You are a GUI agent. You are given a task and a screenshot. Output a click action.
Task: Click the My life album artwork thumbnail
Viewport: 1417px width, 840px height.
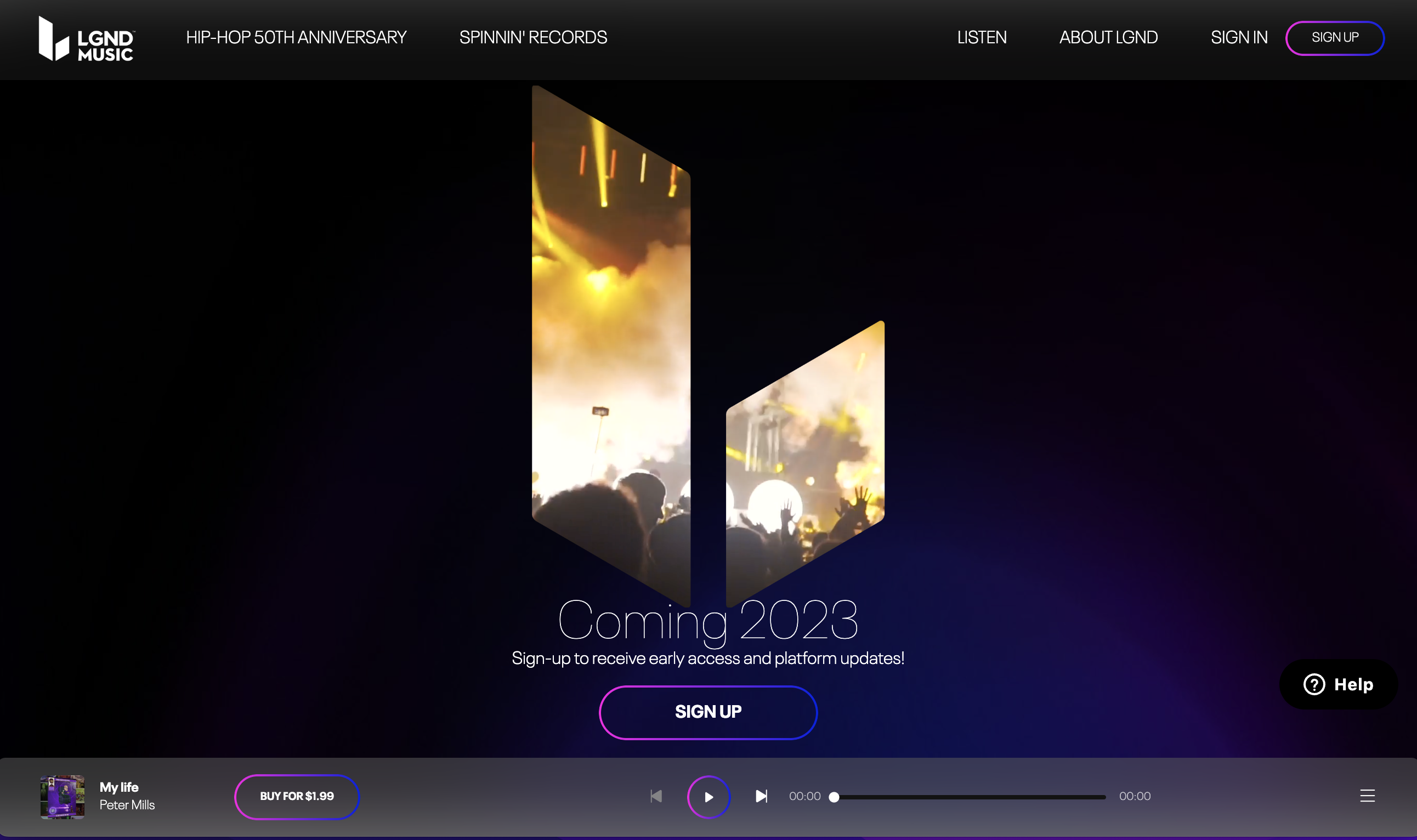point(63,797)
